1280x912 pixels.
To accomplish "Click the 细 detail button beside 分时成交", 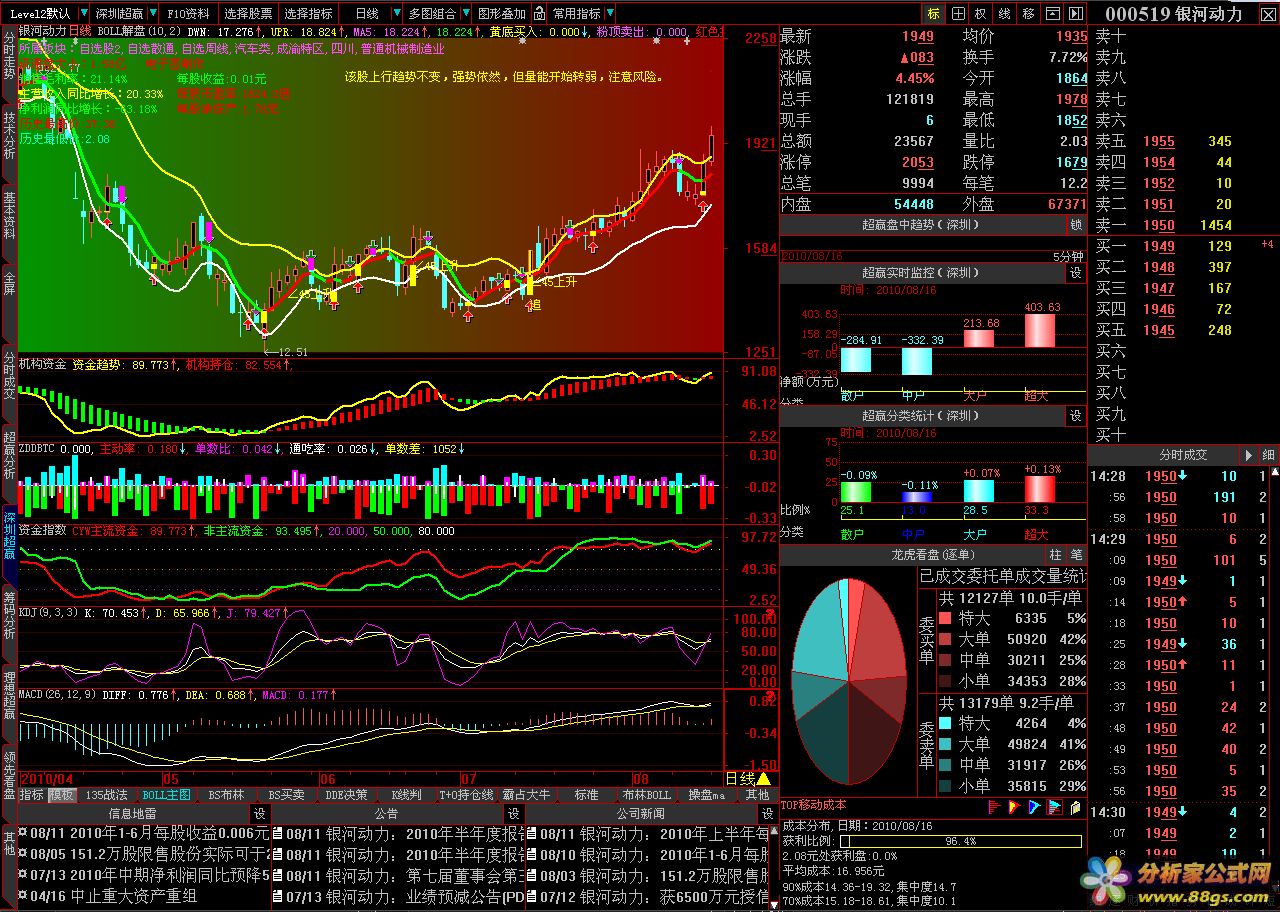I will point(1267,455).
